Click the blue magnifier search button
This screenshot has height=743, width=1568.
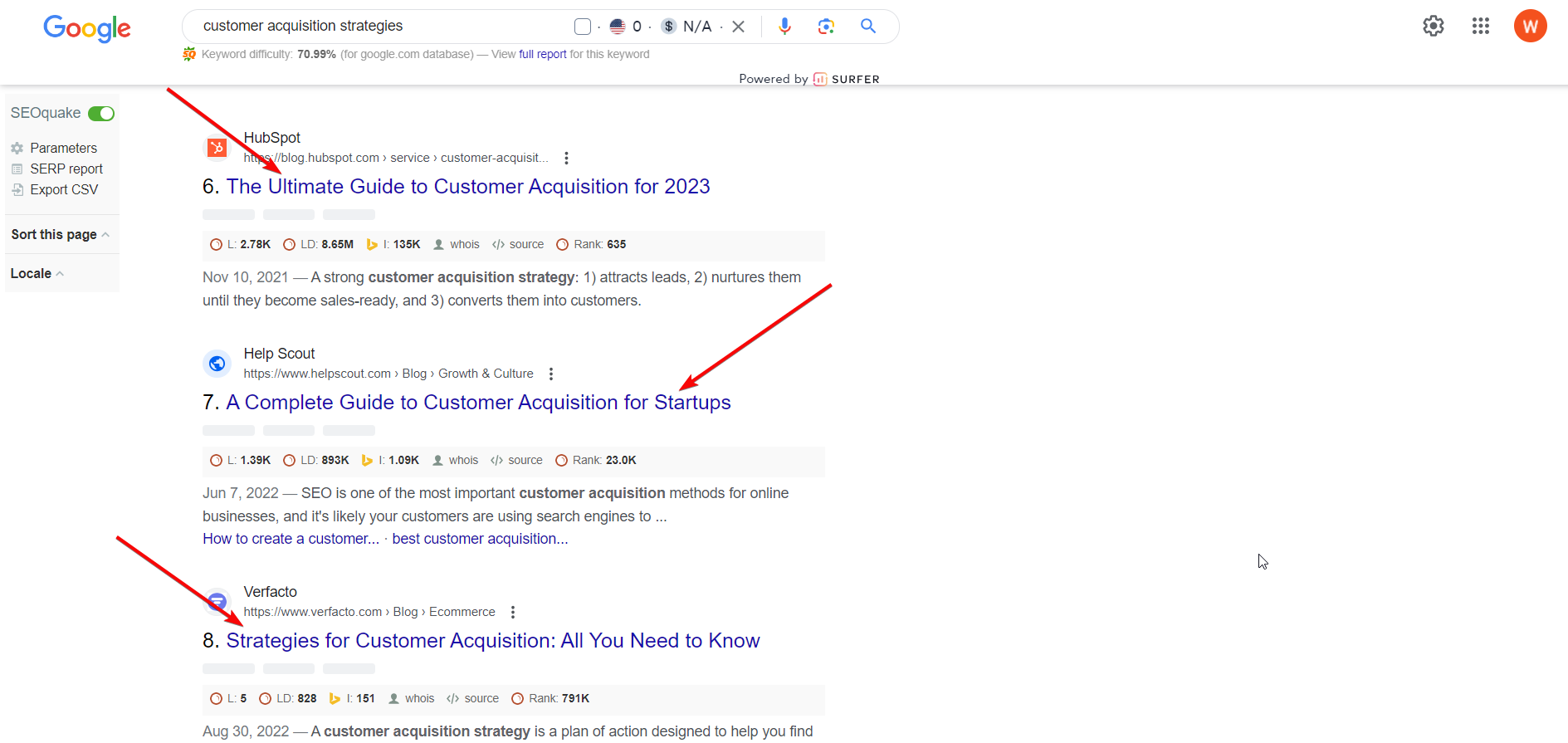click(x=868, y=26)
